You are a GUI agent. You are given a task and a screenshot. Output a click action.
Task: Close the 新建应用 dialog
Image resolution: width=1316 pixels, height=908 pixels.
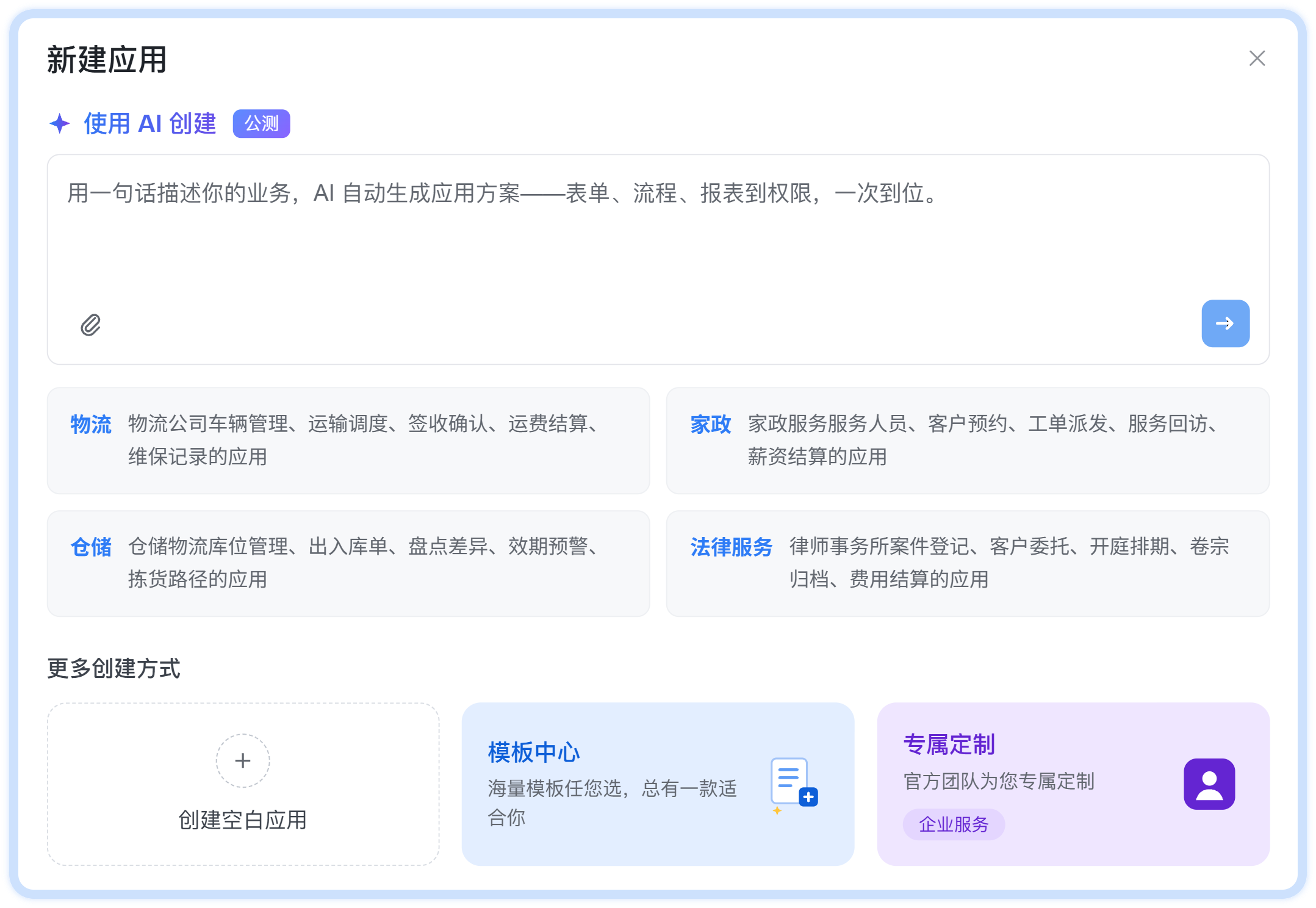point(1257,59)
